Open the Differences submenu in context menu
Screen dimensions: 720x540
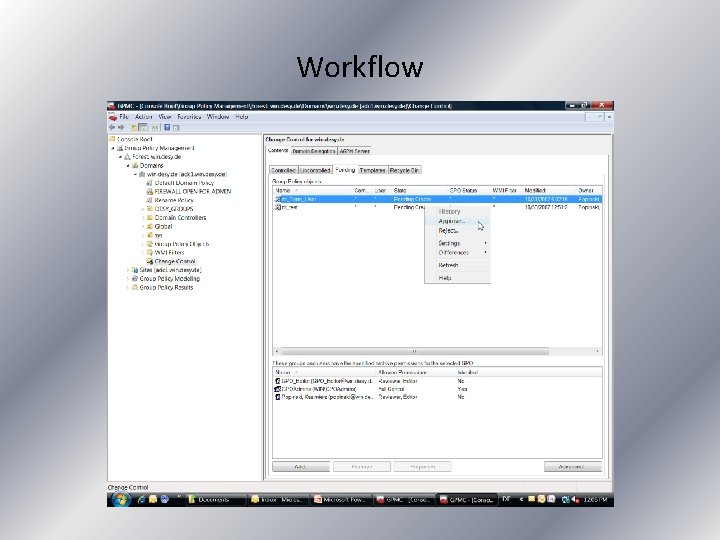(x=457, y=253)
